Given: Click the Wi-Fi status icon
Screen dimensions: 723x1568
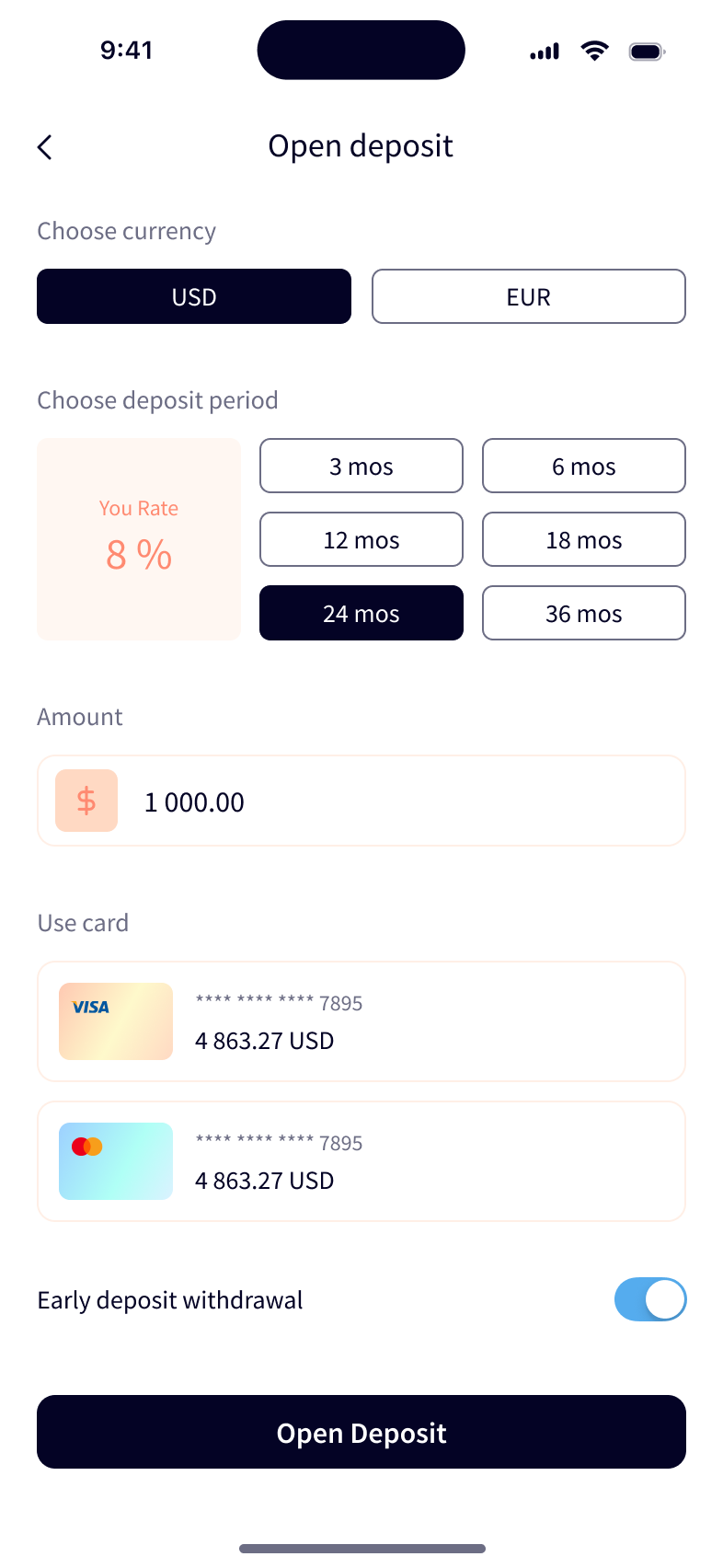Looking at the screenshot, I should pos(595,52).
